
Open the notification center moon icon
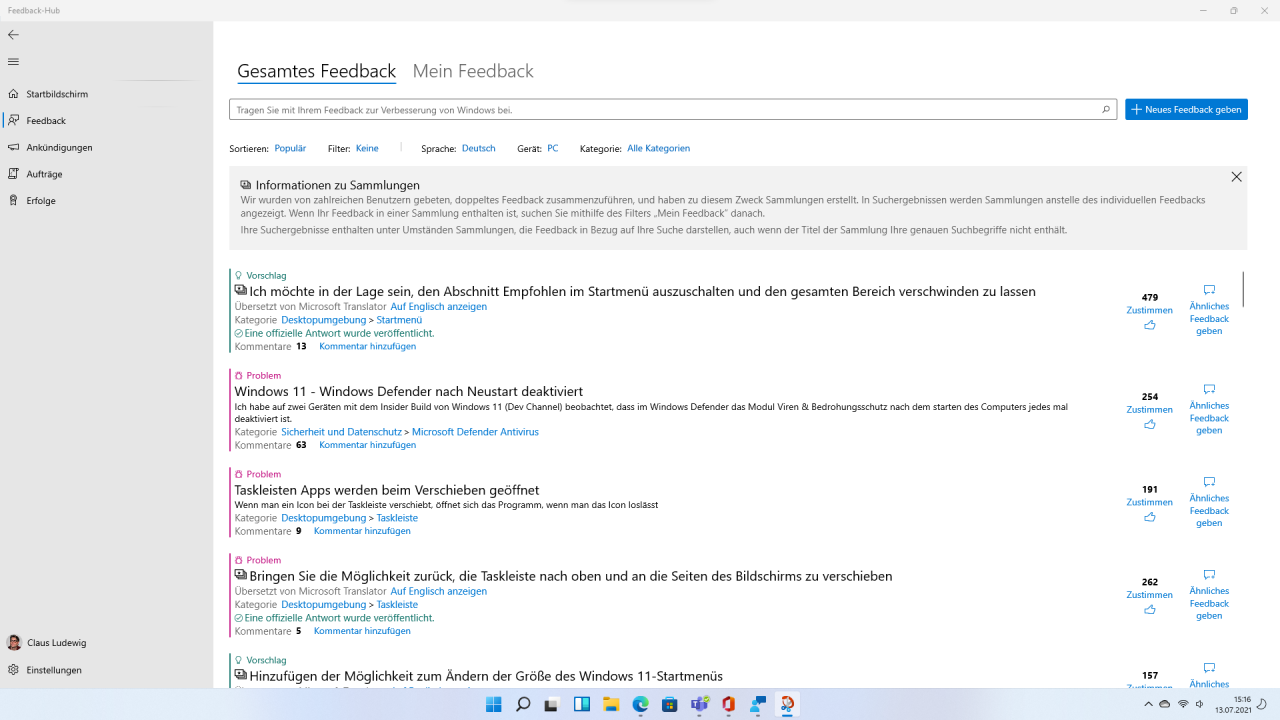click(1262, 705)
